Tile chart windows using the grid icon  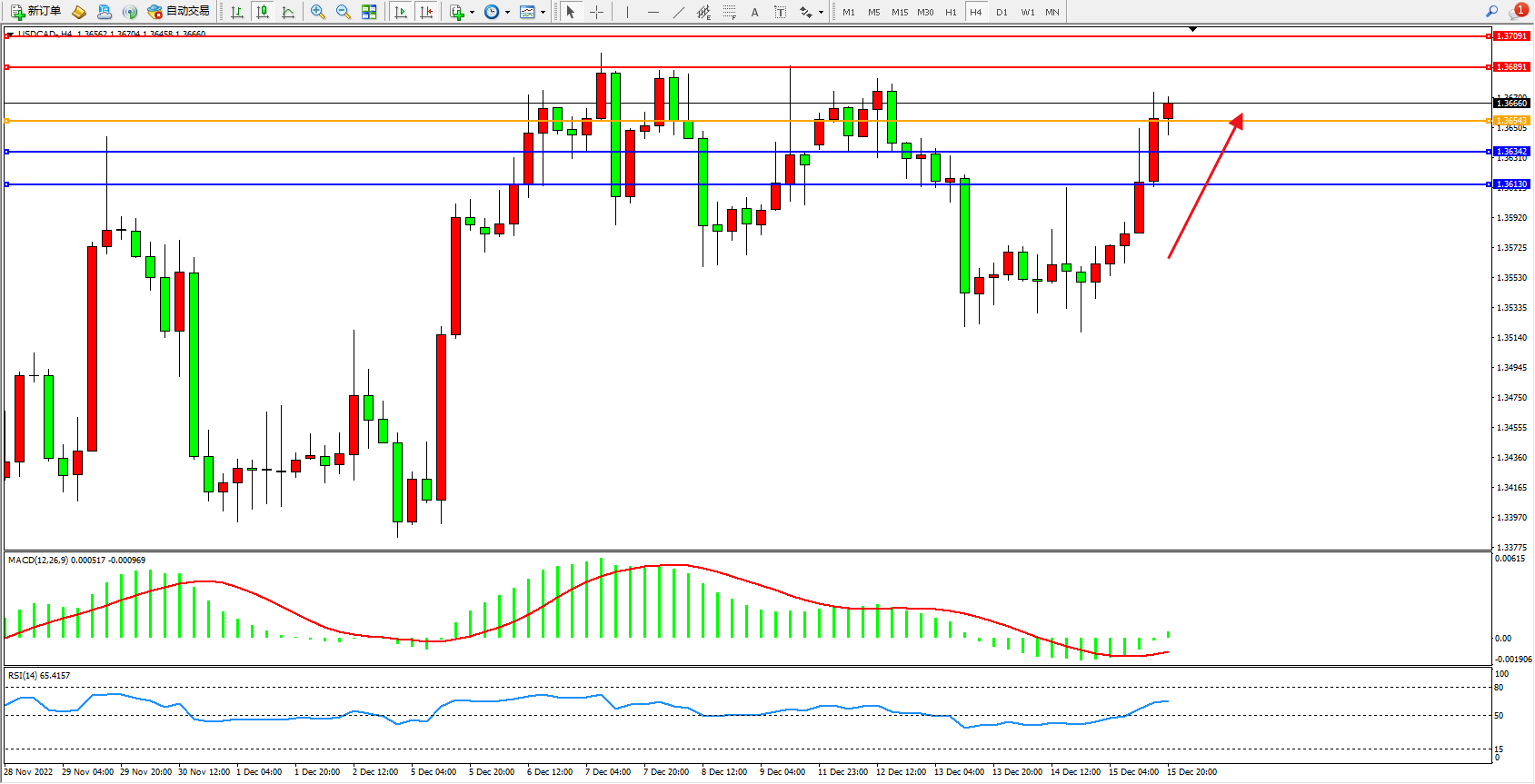pyautogui.click(x=369, y=12)
